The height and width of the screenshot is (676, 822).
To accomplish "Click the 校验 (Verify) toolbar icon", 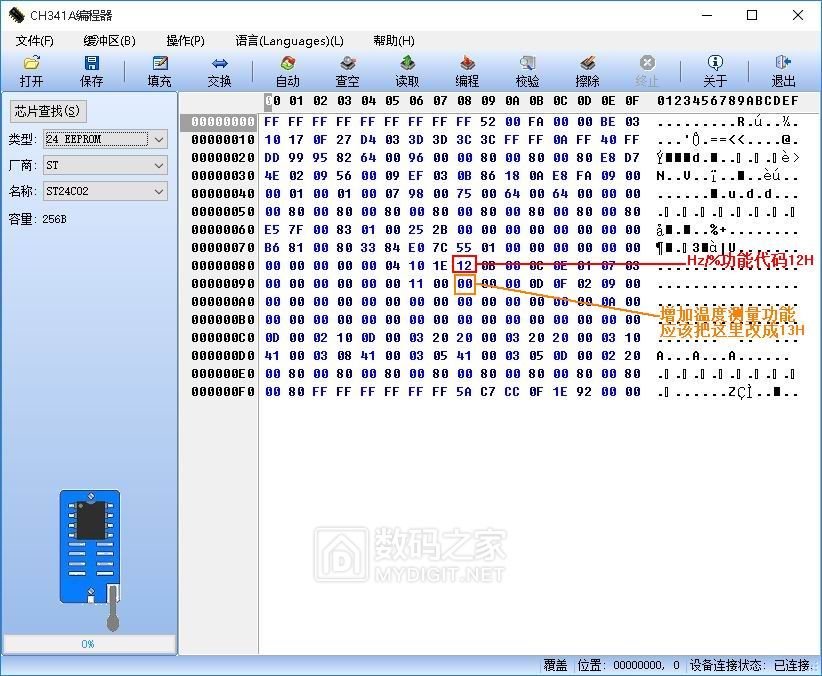I will coord(527,71).
